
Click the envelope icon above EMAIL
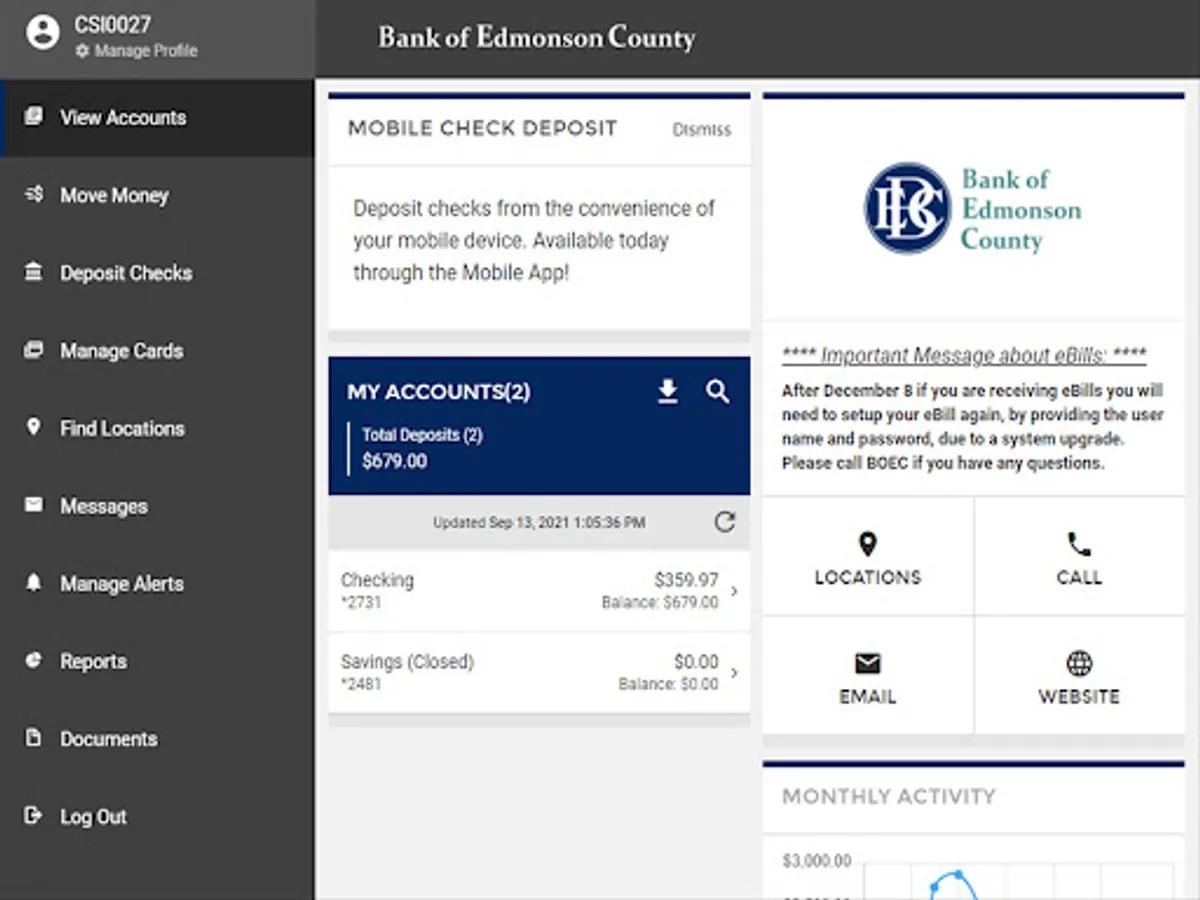868,663
